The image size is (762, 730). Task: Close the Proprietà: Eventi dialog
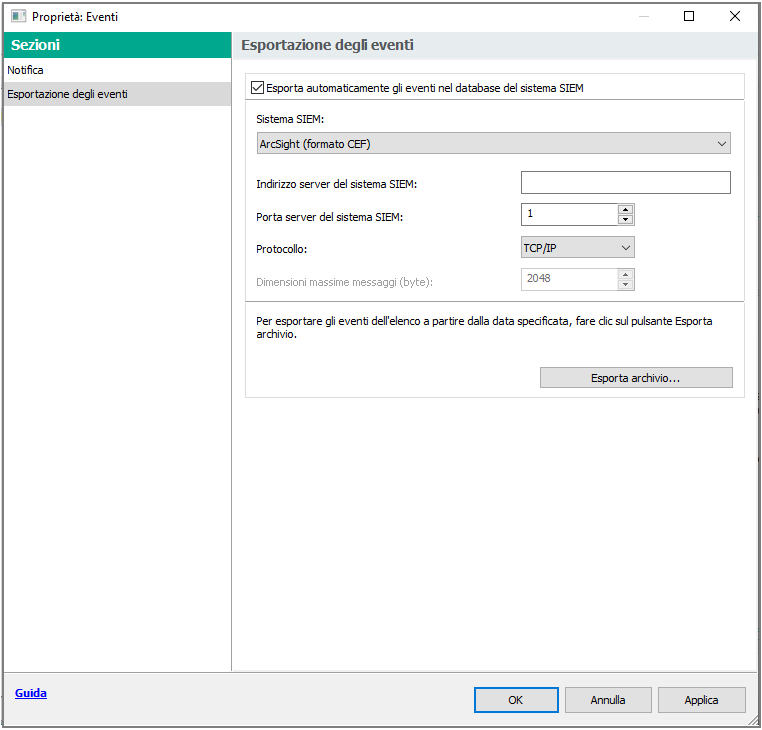tap(735, 17)
